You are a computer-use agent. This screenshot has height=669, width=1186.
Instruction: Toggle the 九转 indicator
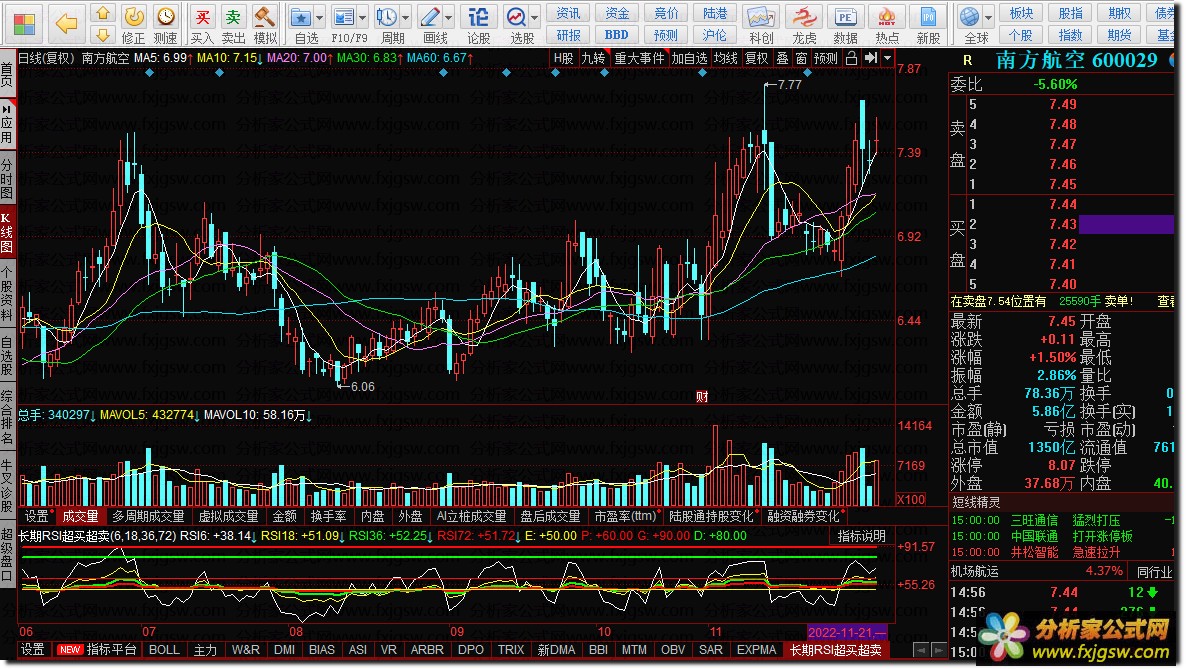click(593, 58)
